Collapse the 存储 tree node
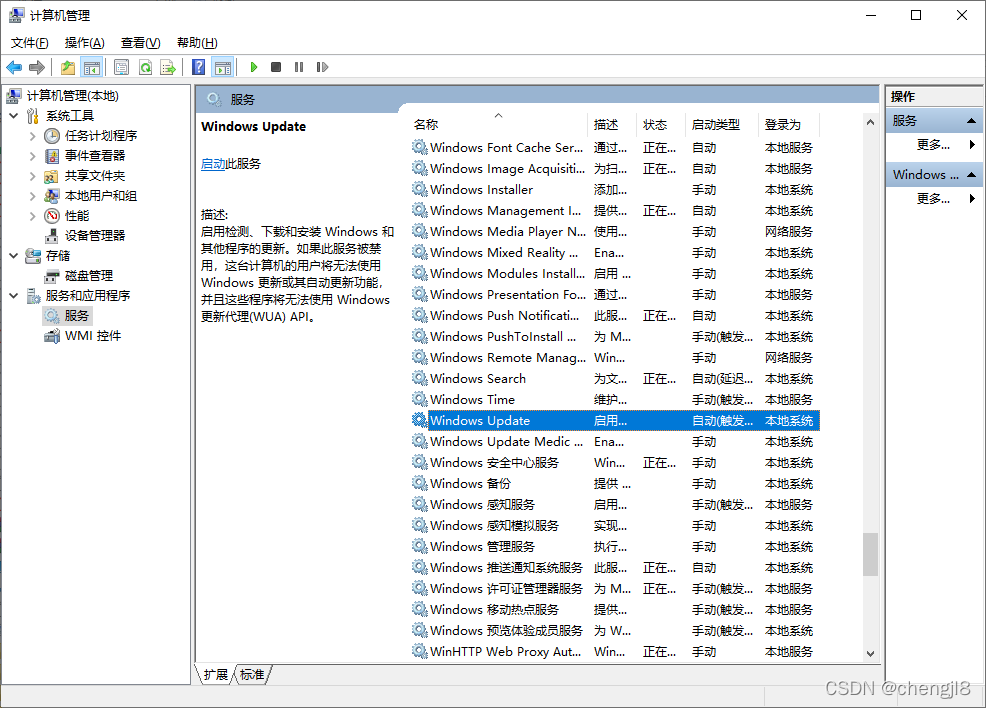This screenshot has height=708, width=986. 14,256
